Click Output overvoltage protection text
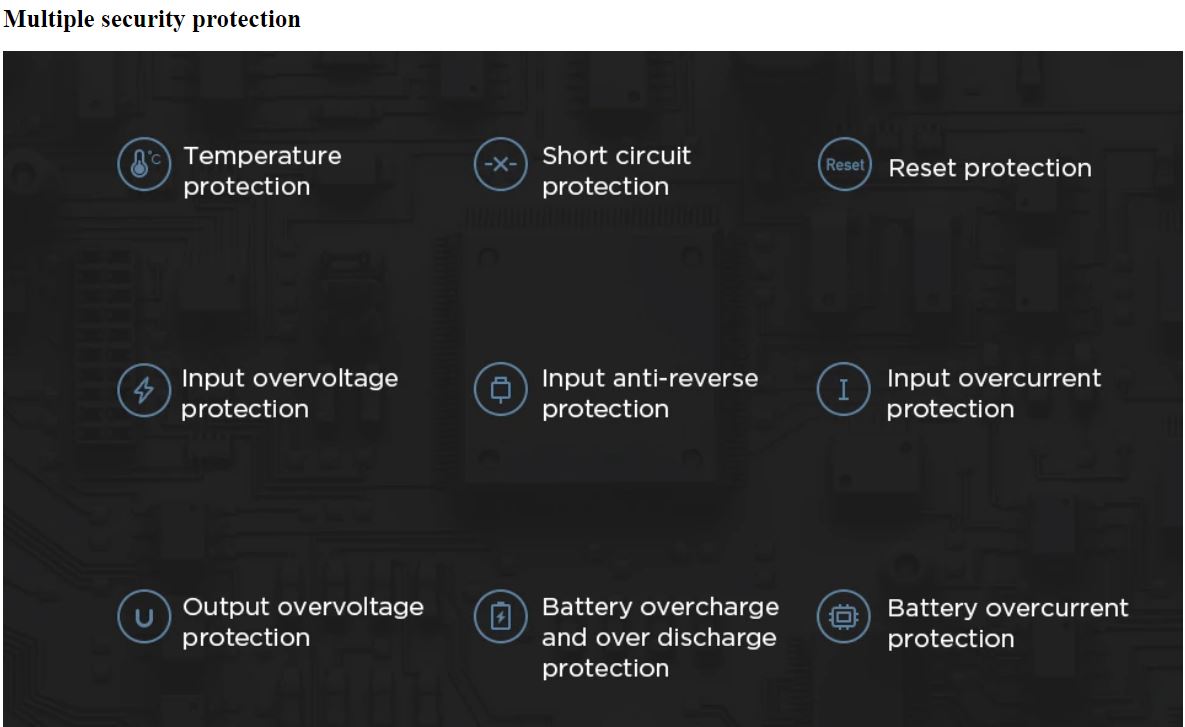 pyautogui.click(x=303, y=622)
